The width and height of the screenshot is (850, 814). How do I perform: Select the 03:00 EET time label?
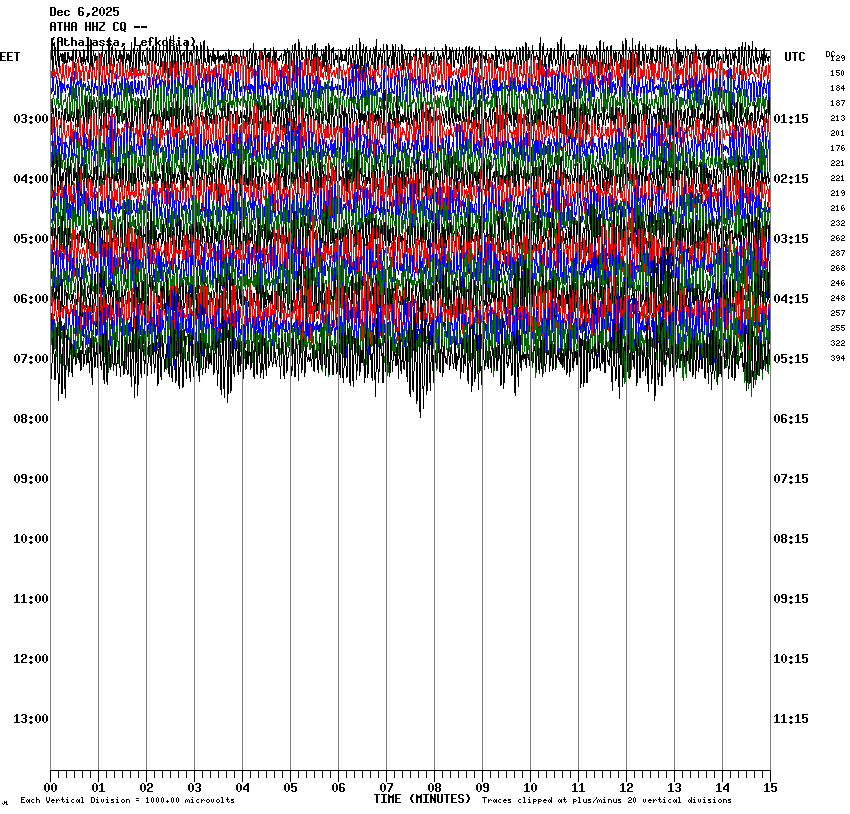tap(31, 119)
